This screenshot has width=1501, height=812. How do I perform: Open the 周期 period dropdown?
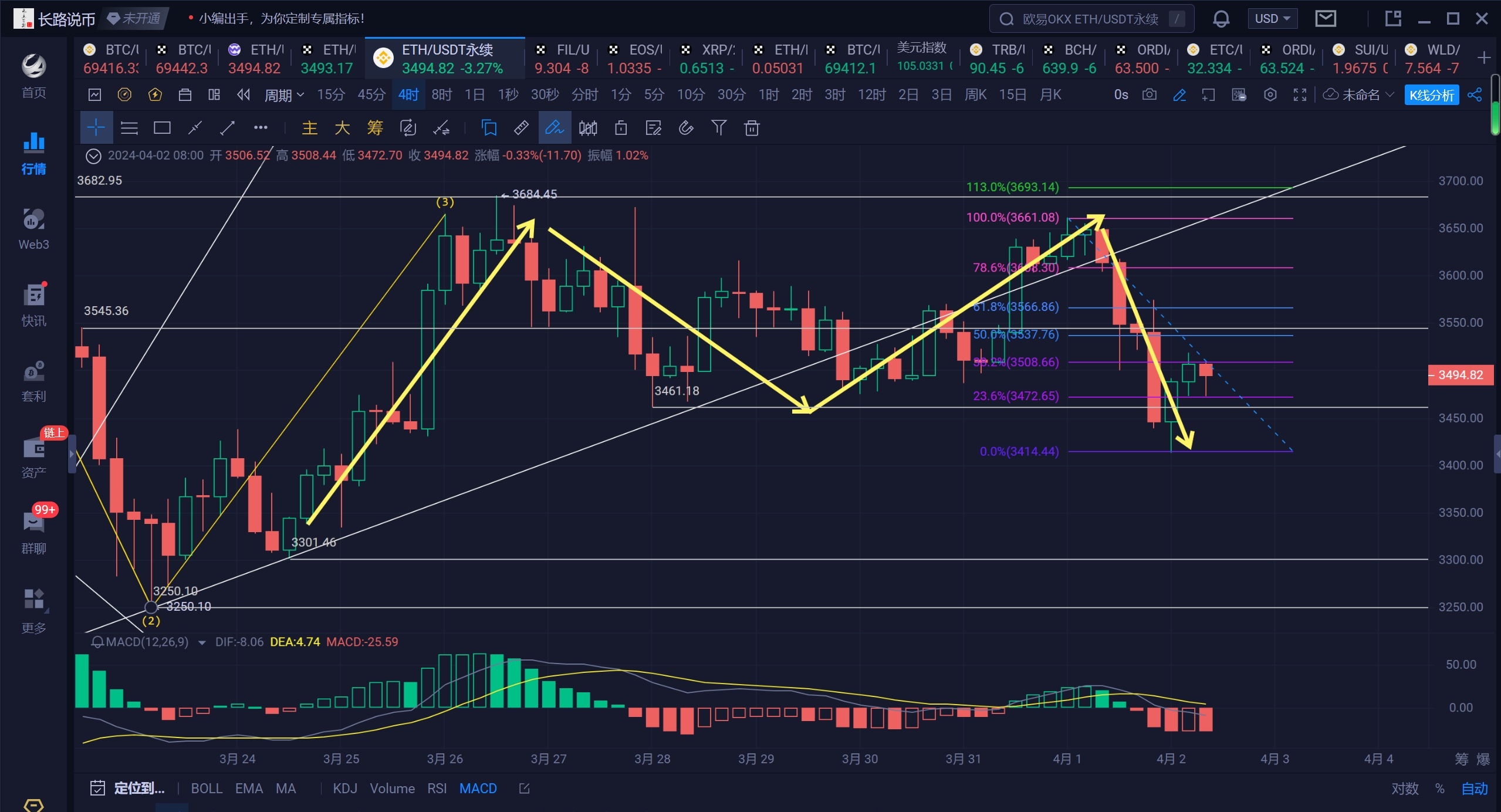[x=284, y=94]
